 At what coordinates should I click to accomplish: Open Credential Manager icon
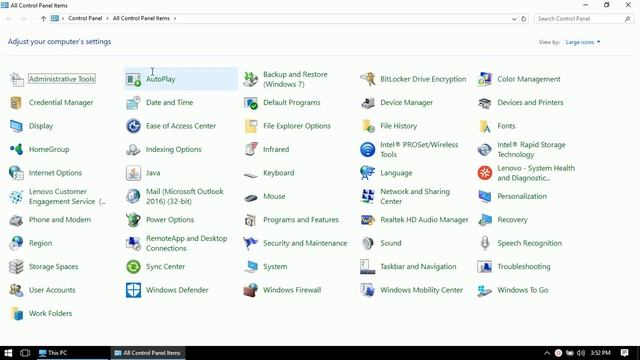16,102
